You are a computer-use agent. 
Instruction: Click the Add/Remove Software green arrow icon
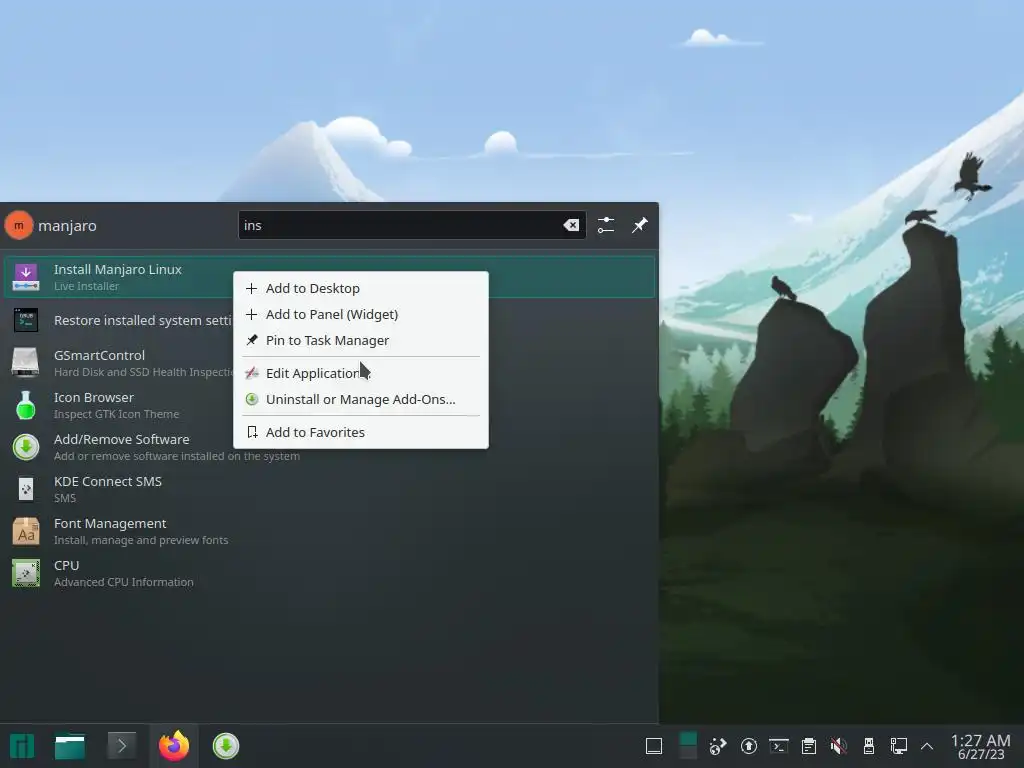click(26, 447)
